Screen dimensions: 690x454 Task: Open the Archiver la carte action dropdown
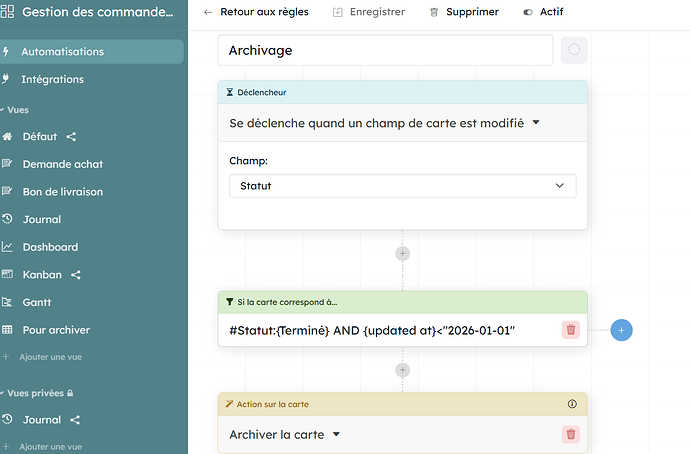point(336,434)
